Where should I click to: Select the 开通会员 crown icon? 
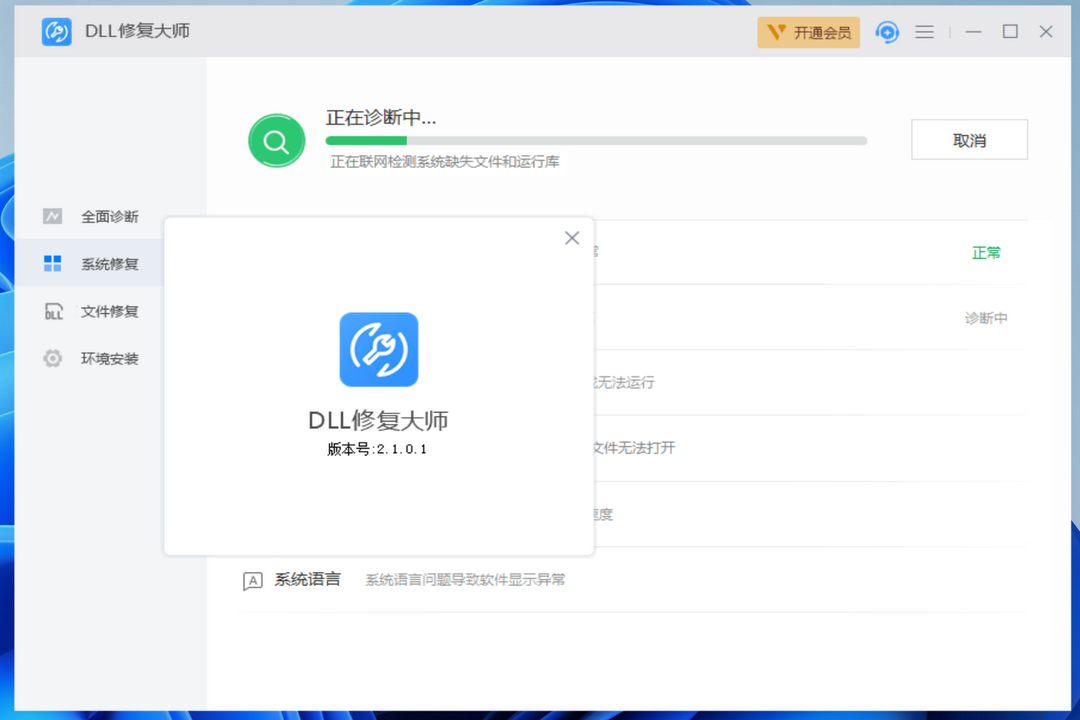[777, 32]
